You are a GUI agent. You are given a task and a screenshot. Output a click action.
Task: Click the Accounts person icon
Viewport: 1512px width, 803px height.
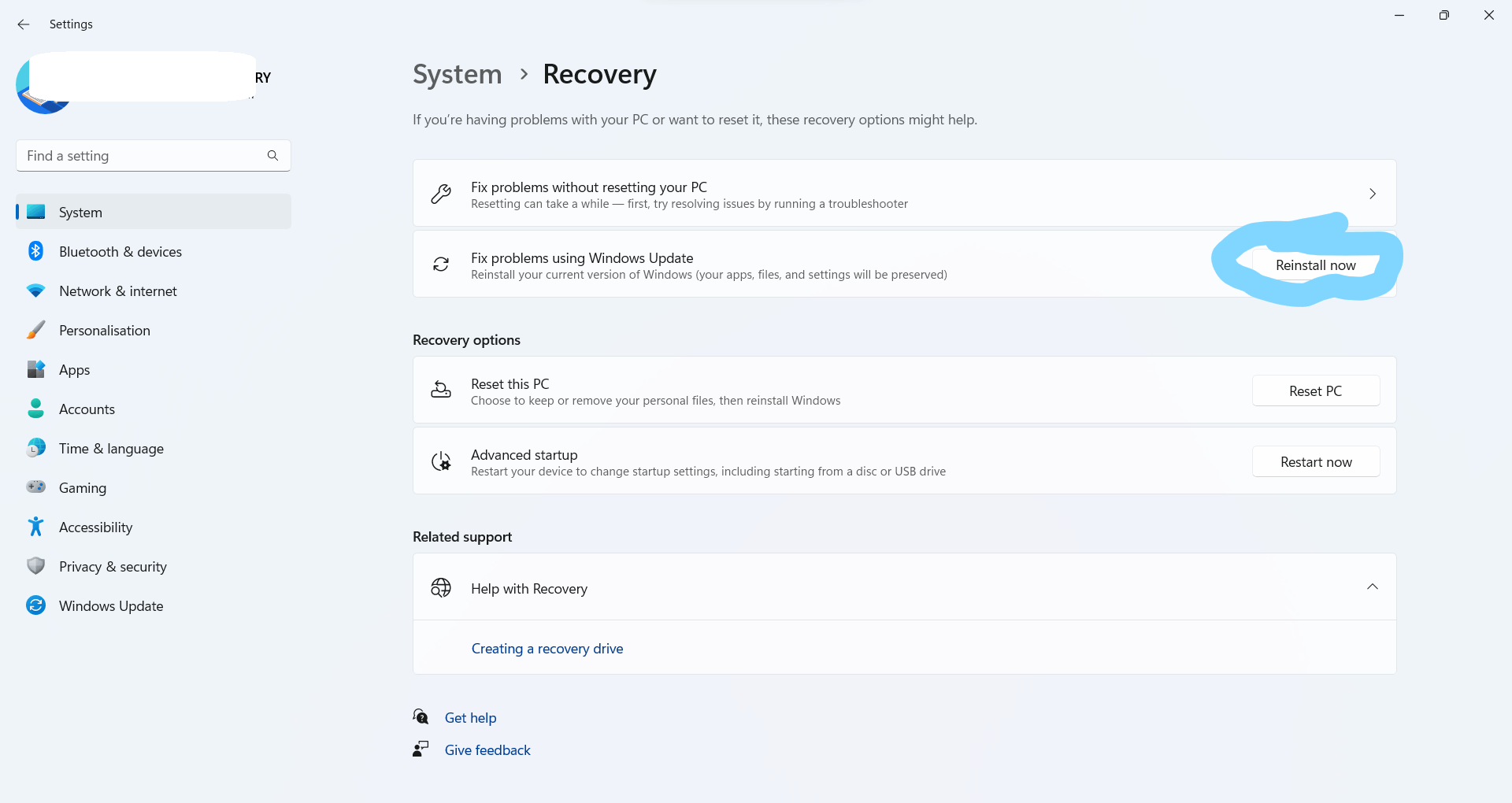(36, 409)
